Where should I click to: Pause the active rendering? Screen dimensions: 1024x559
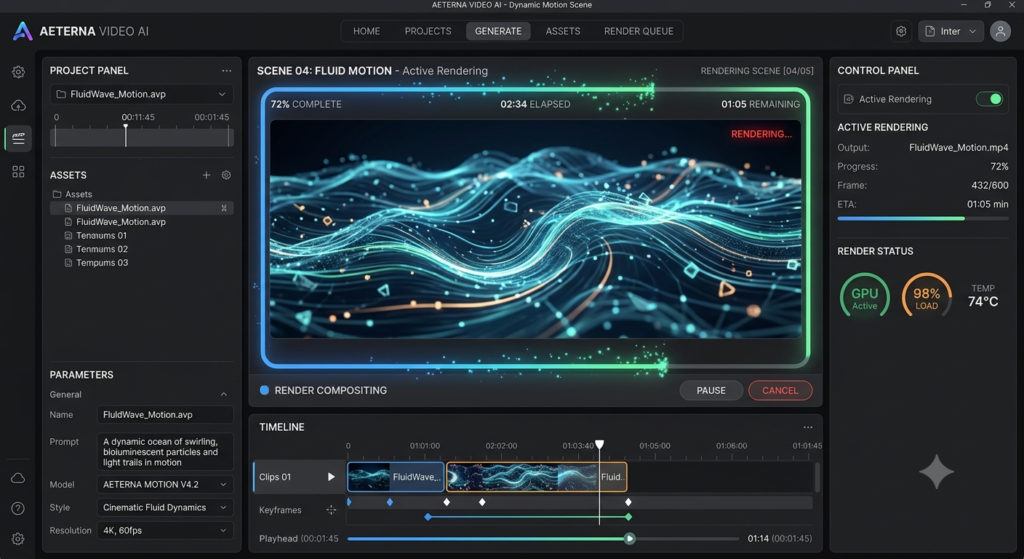711,391
